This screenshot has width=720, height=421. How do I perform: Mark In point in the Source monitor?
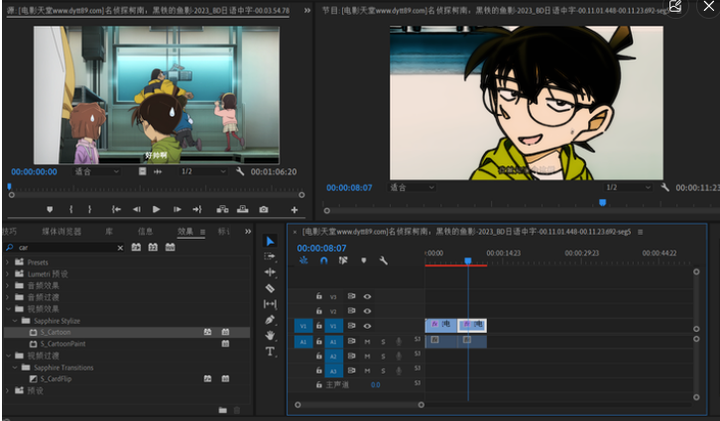(71, 209)
